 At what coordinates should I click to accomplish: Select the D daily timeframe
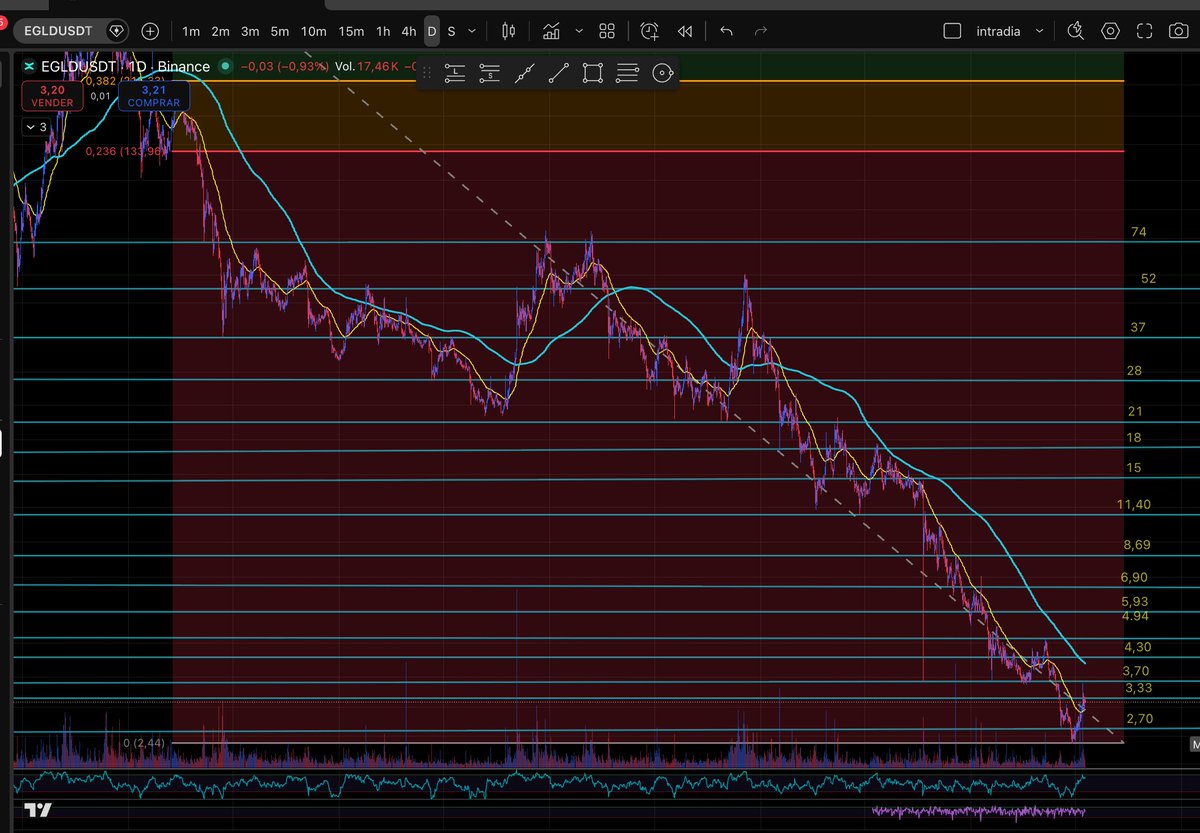[x=432, y=31]
